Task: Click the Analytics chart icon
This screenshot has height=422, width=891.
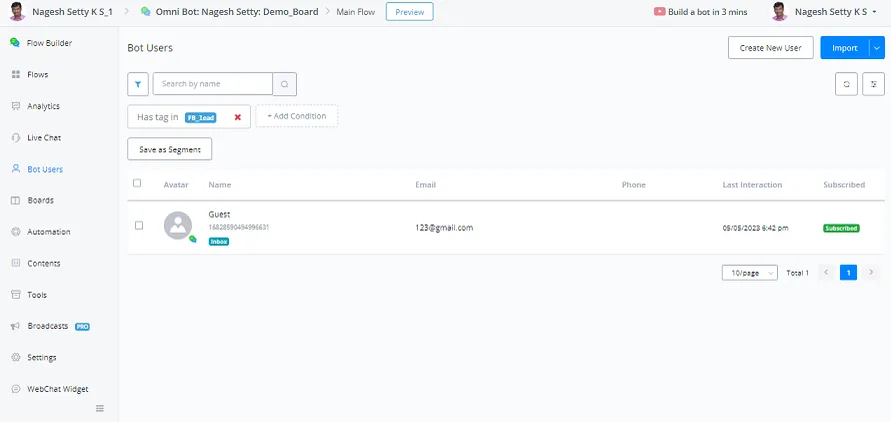Action: 16,106
